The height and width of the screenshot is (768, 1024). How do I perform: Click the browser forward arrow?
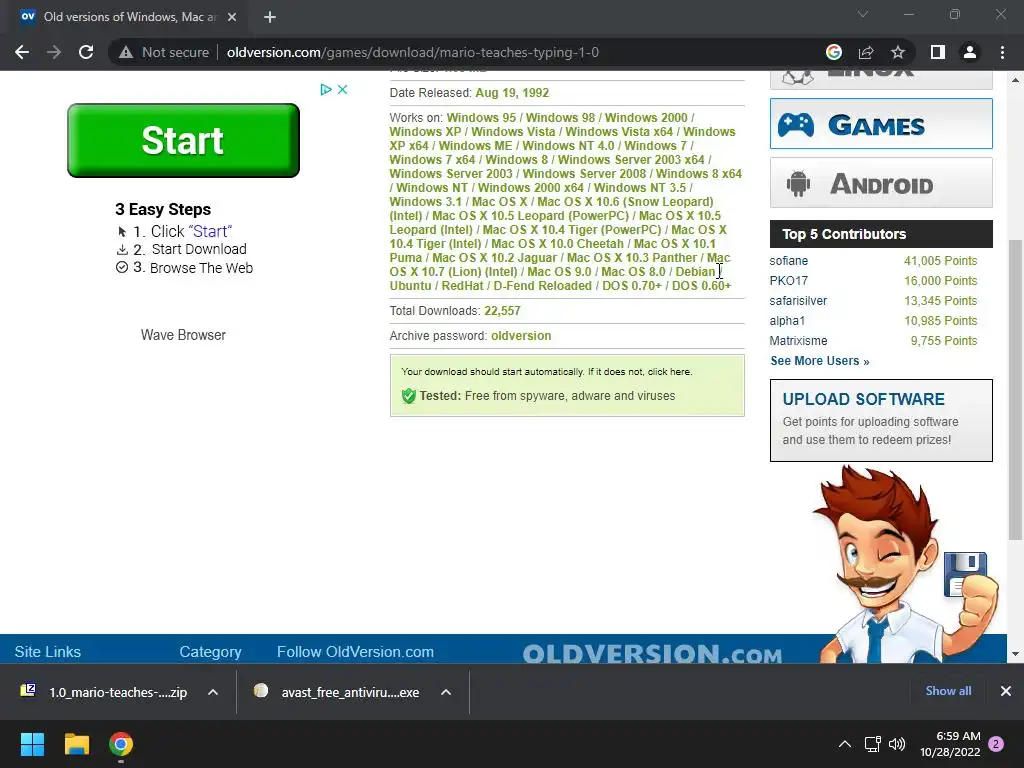(54, 52)
